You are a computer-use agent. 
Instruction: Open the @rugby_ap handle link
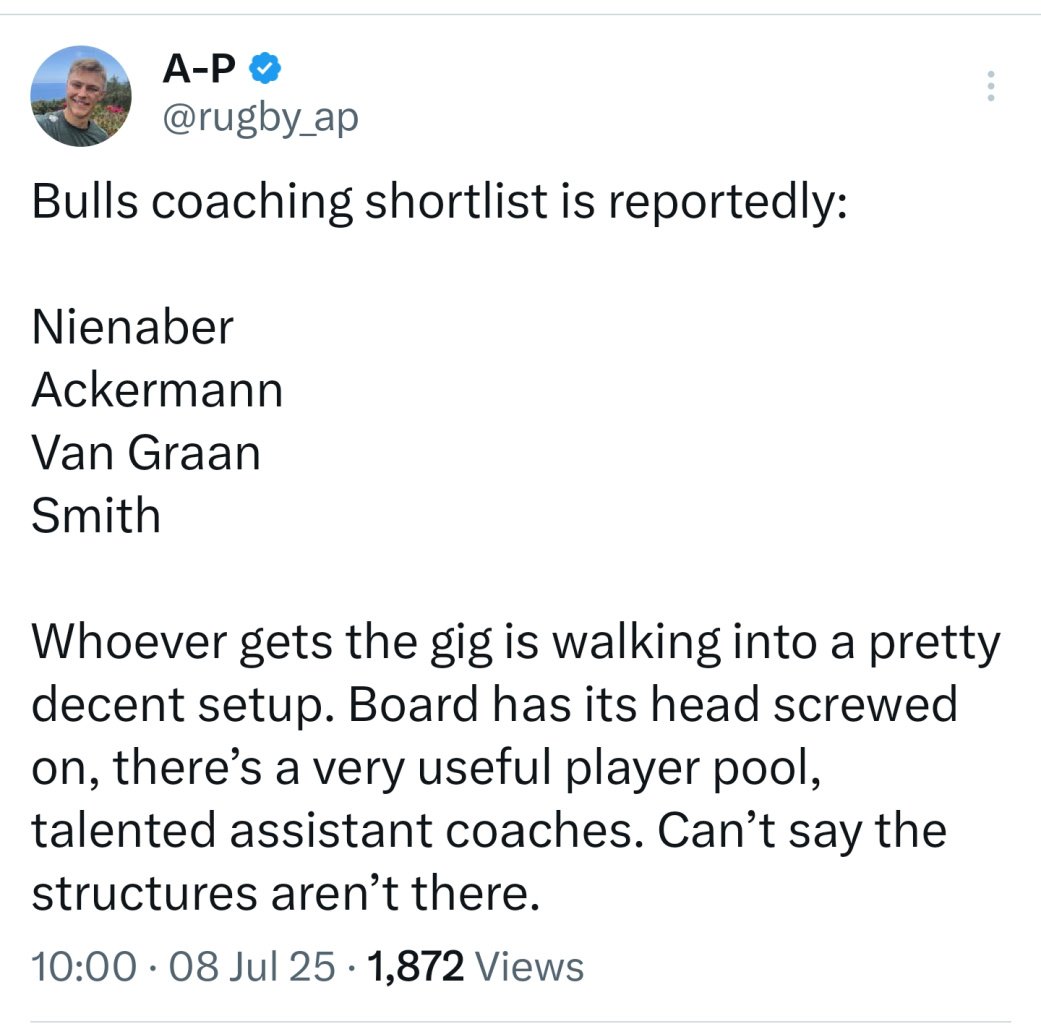coord(259,119)
